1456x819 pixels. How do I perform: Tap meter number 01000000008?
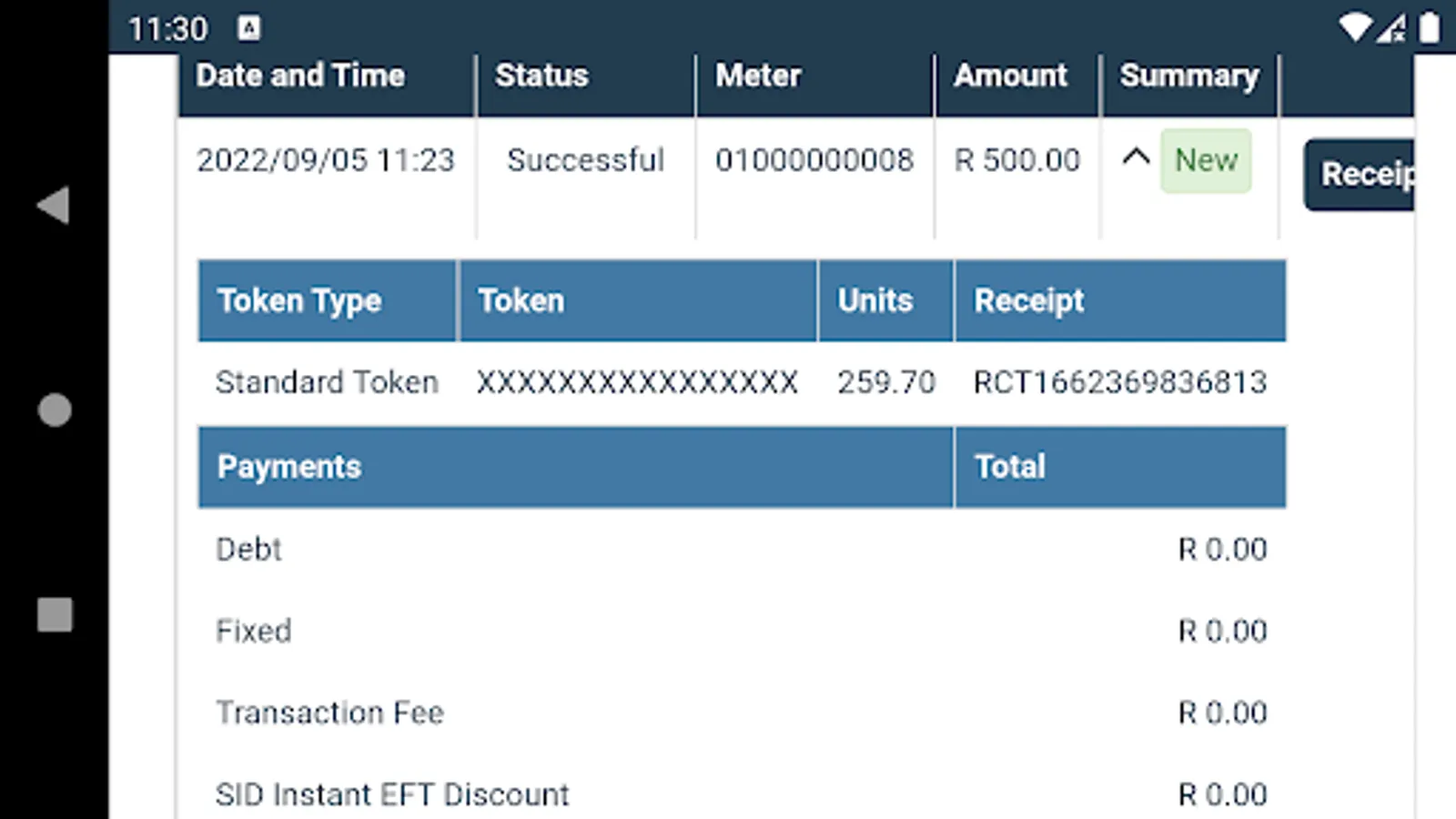pos(814,160)
